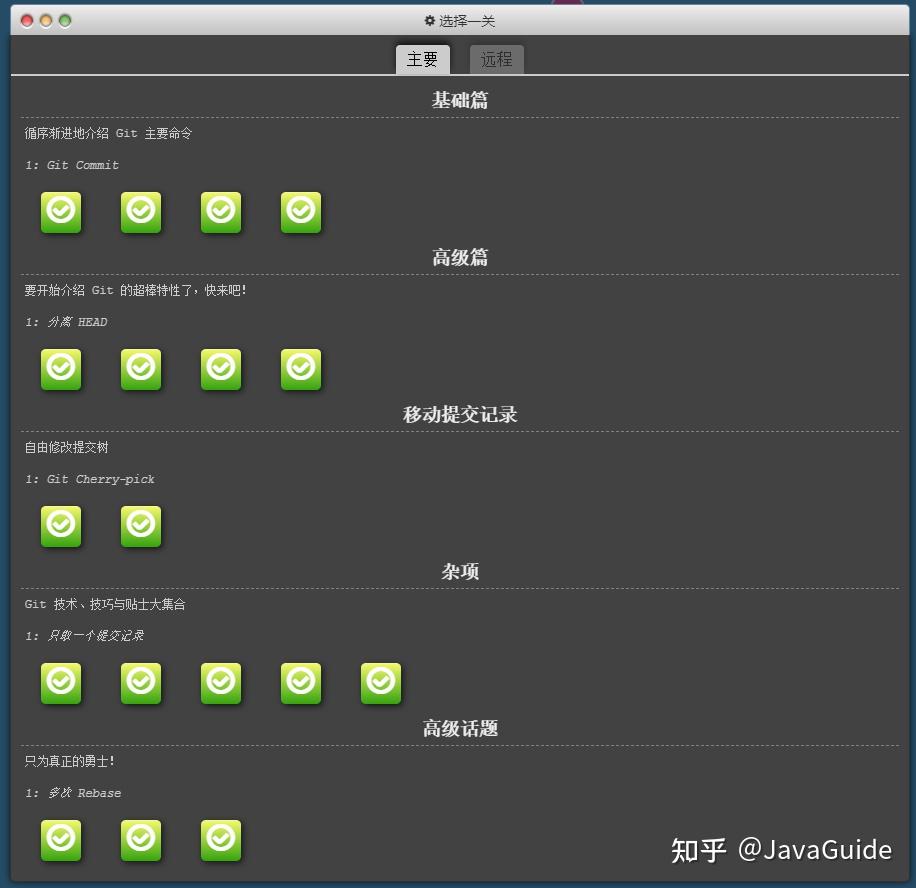Click the 只为真正的勇士 description

click(x=69, y=761)
